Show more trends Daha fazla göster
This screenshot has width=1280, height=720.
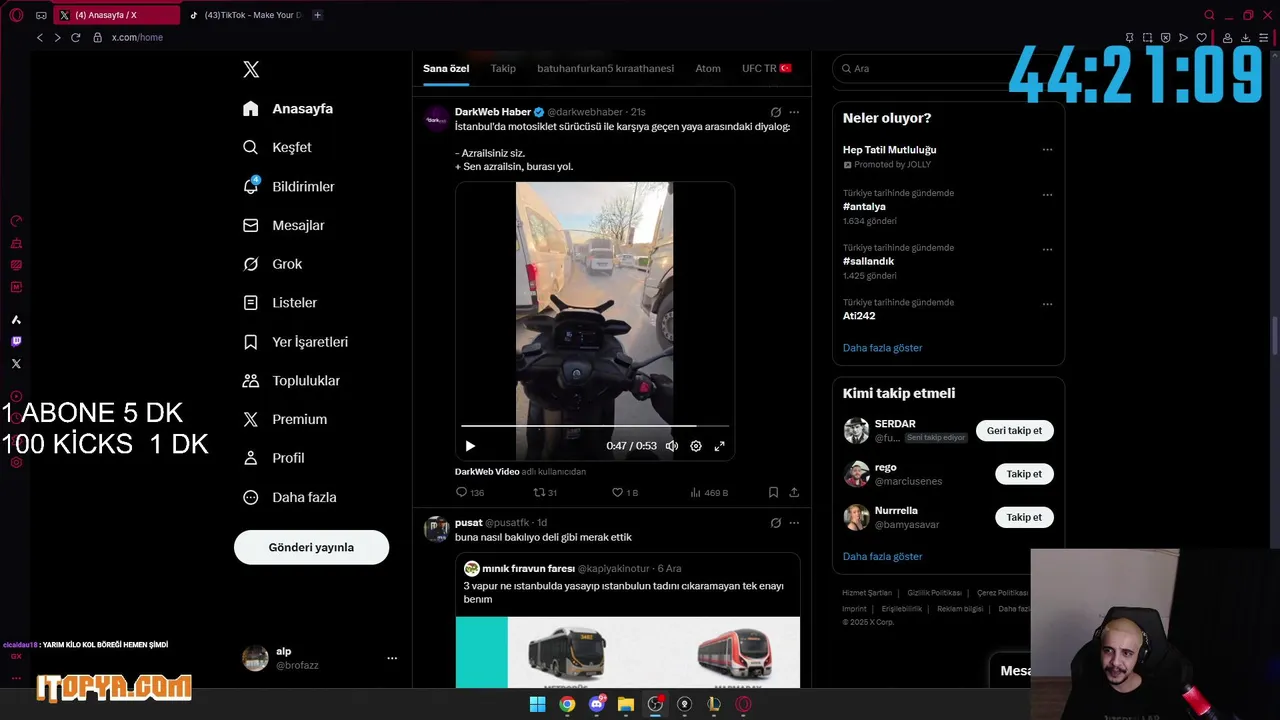coord(882,348)
